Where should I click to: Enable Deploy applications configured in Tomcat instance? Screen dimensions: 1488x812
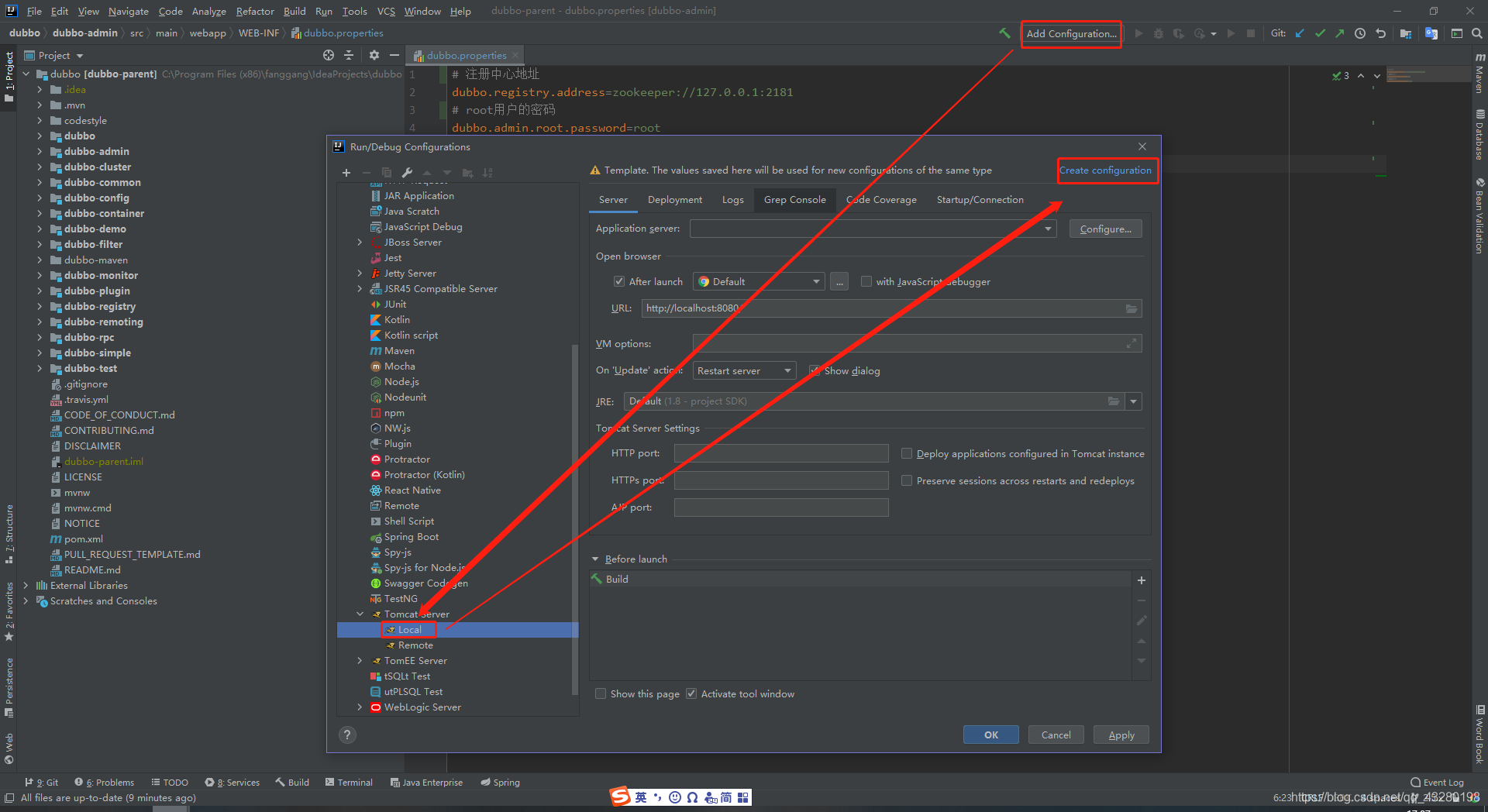(907, 454)
